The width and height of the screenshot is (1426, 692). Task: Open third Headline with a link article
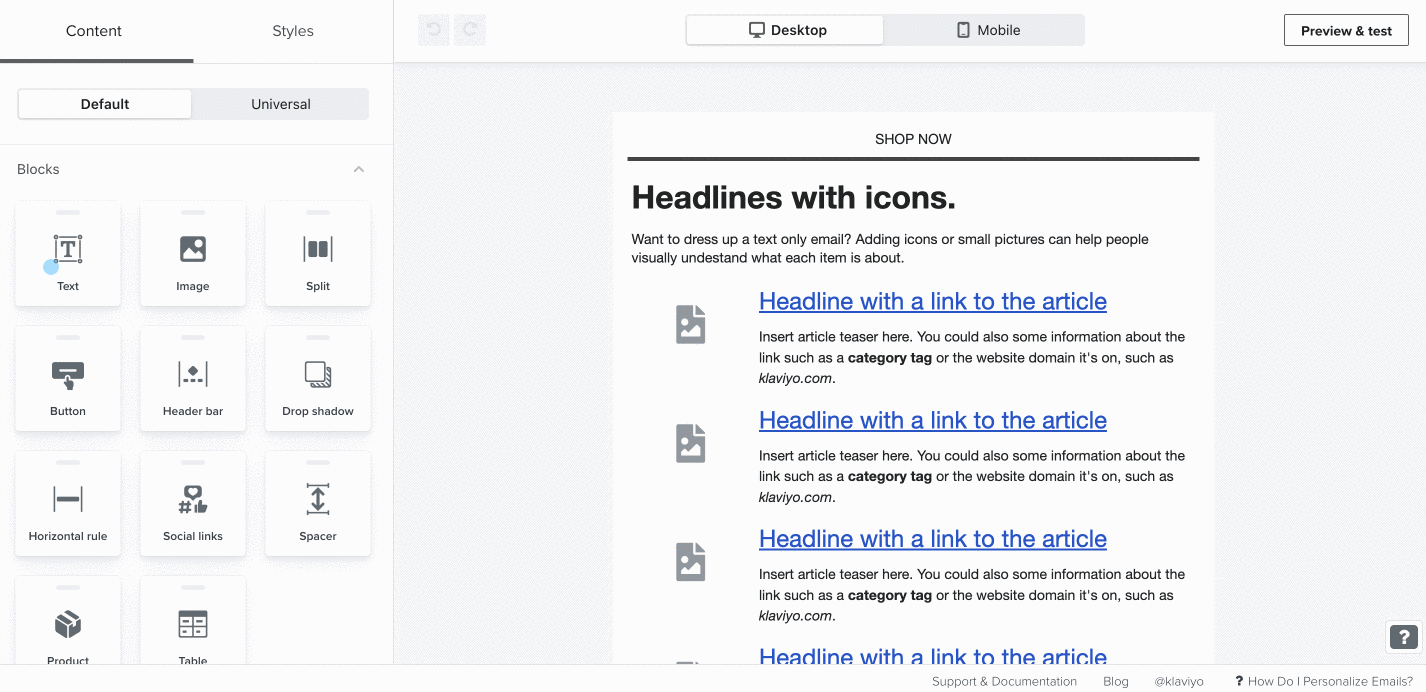[x=933, y=538]
